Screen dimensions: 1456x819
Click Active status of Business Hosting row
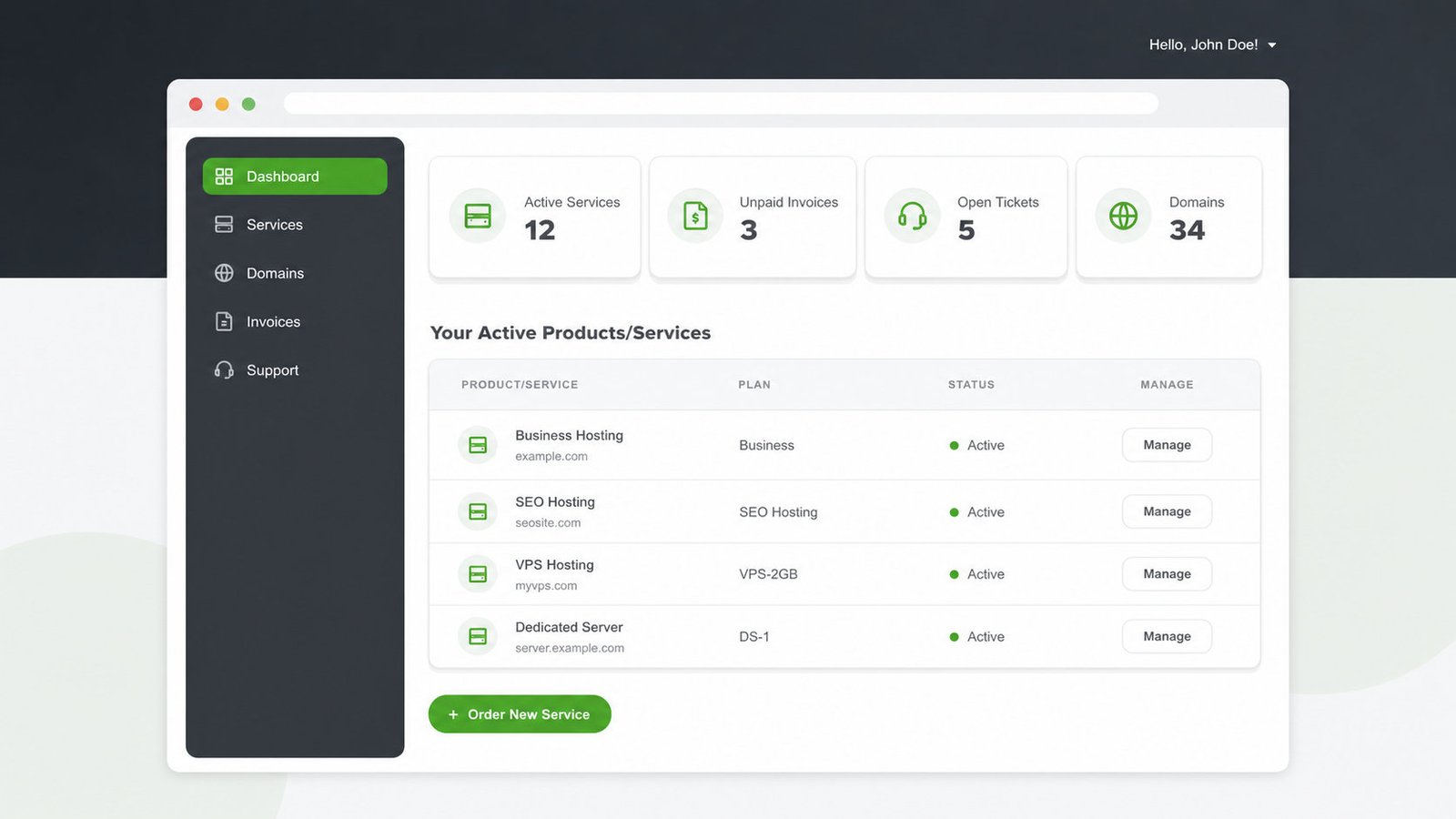point(976,445)
